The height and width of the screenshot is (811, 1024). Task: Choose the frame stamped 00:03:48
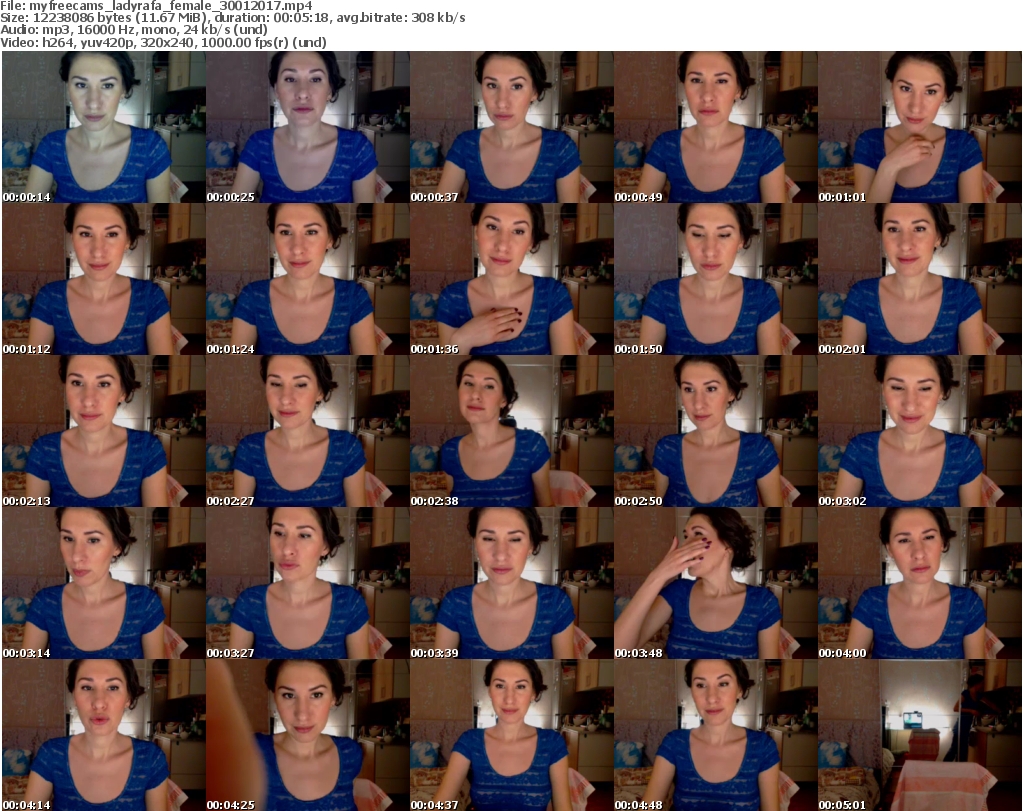[x=715, y=584]
